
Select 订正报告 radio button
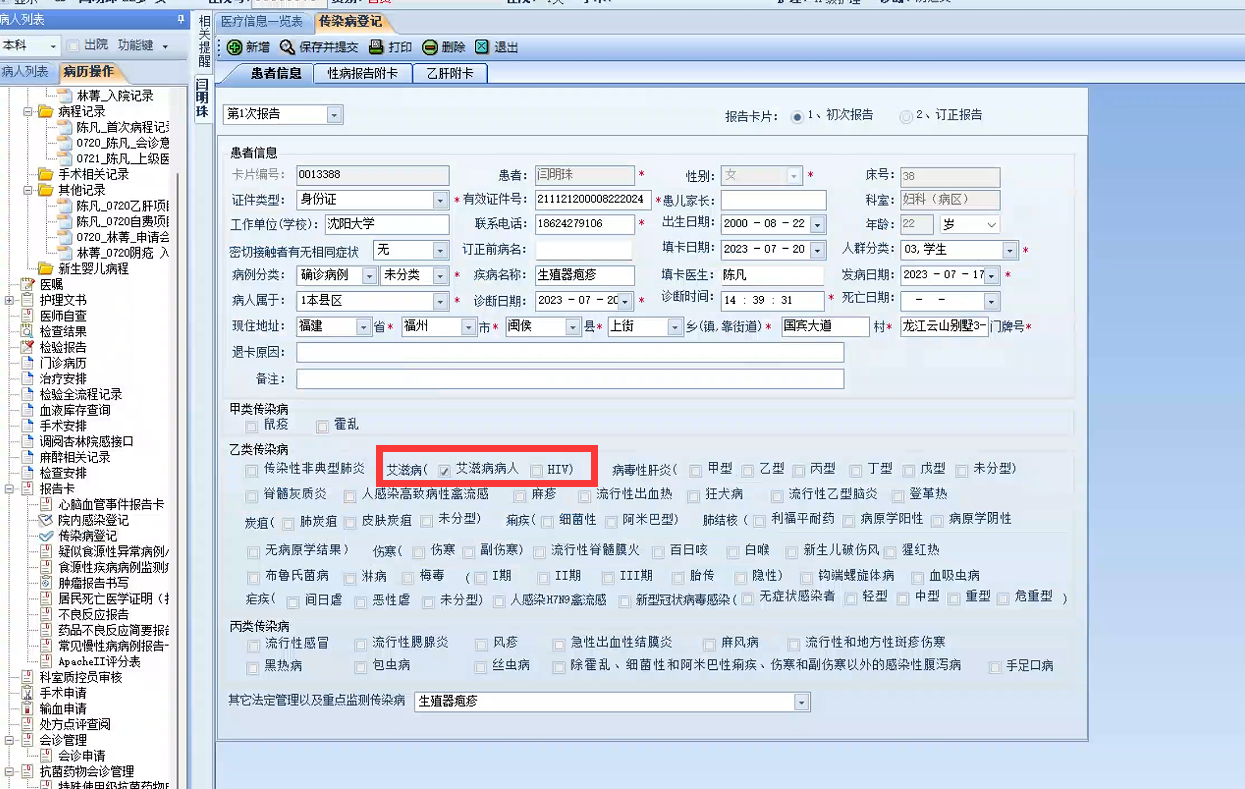[906, 116]
